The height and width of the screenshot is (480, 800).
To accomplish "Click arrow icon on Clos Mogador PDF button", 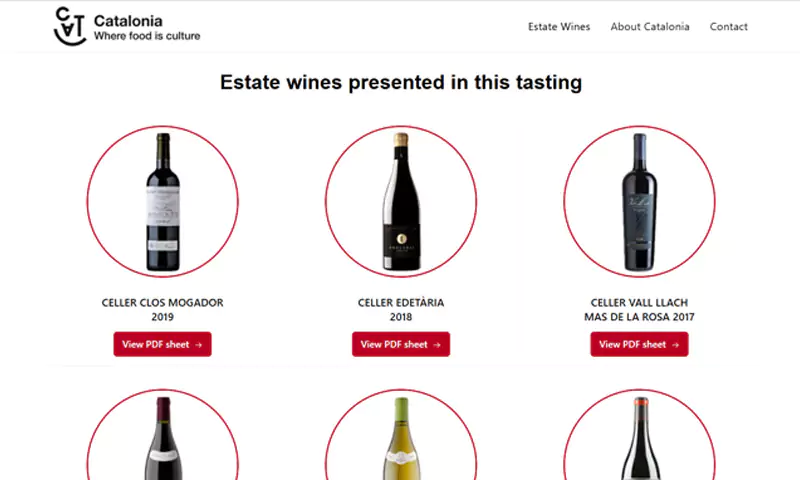I will (198, 345).
